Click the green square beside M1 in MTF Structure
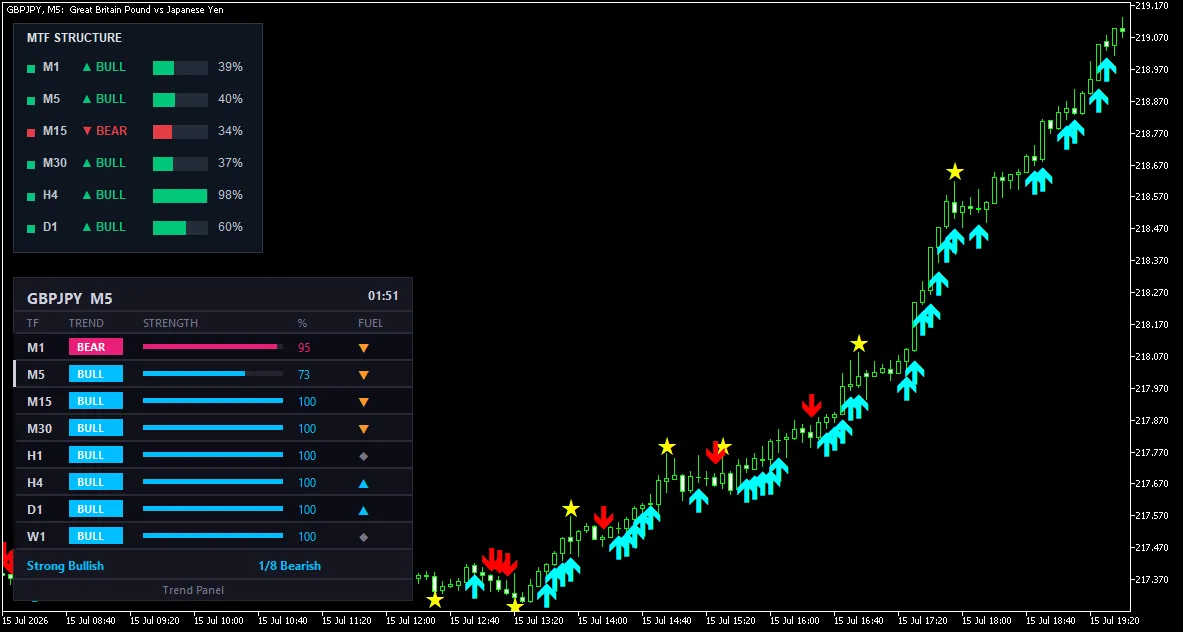Screen dimensions: 1183x632 click(31, 69)
